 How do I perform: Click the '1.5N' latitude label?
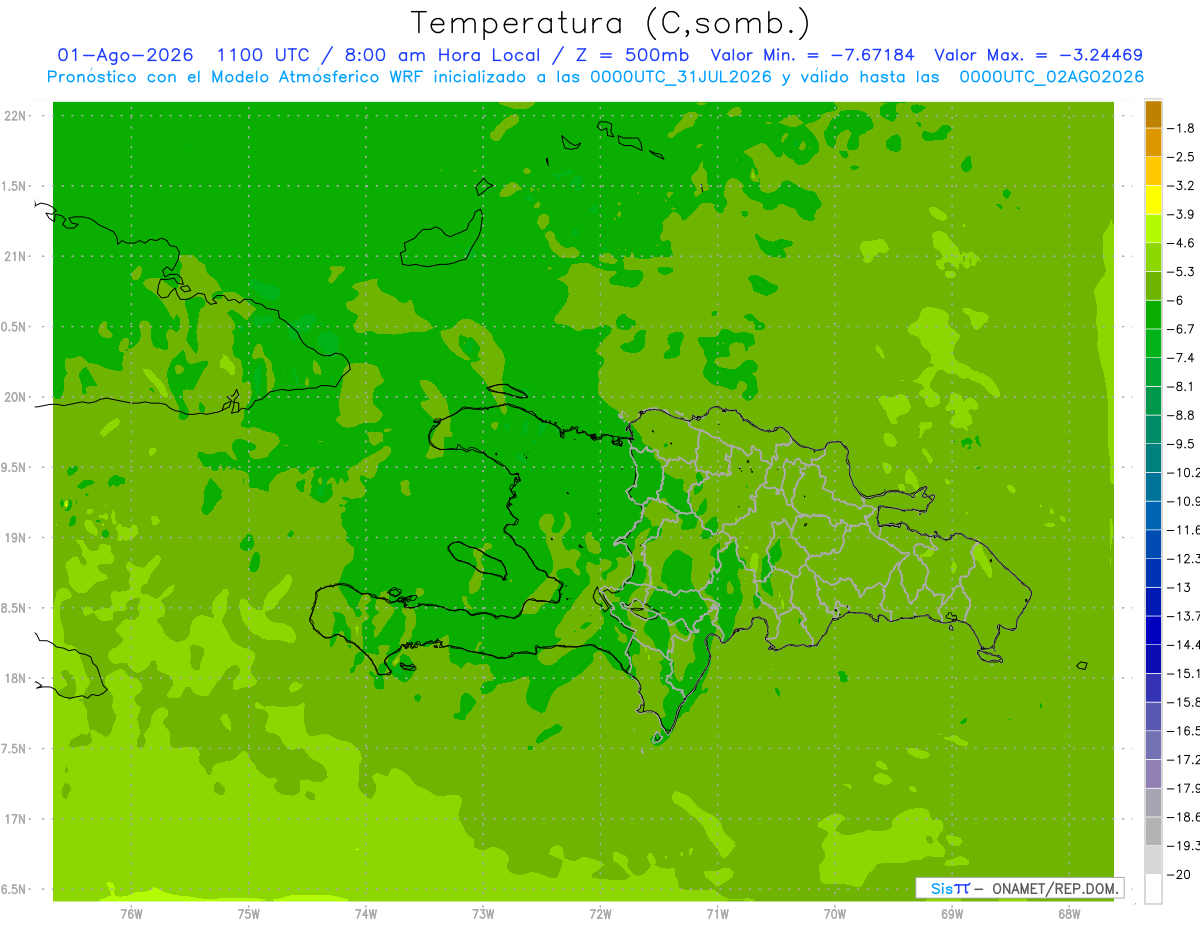click(x=15, y=187)
